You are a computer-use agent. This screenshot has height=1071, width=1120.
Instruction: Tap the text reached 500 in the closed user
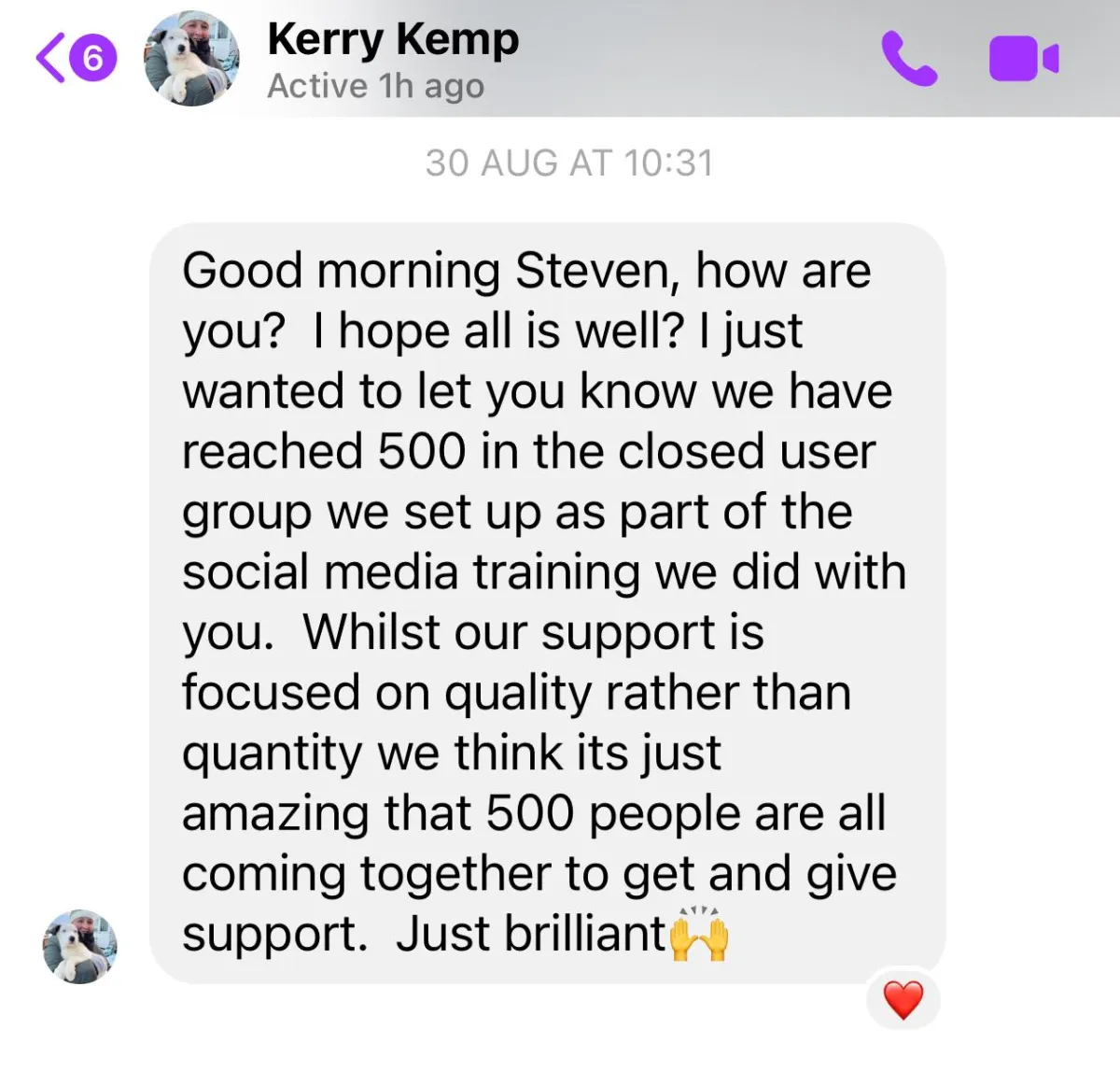(529, 452)
